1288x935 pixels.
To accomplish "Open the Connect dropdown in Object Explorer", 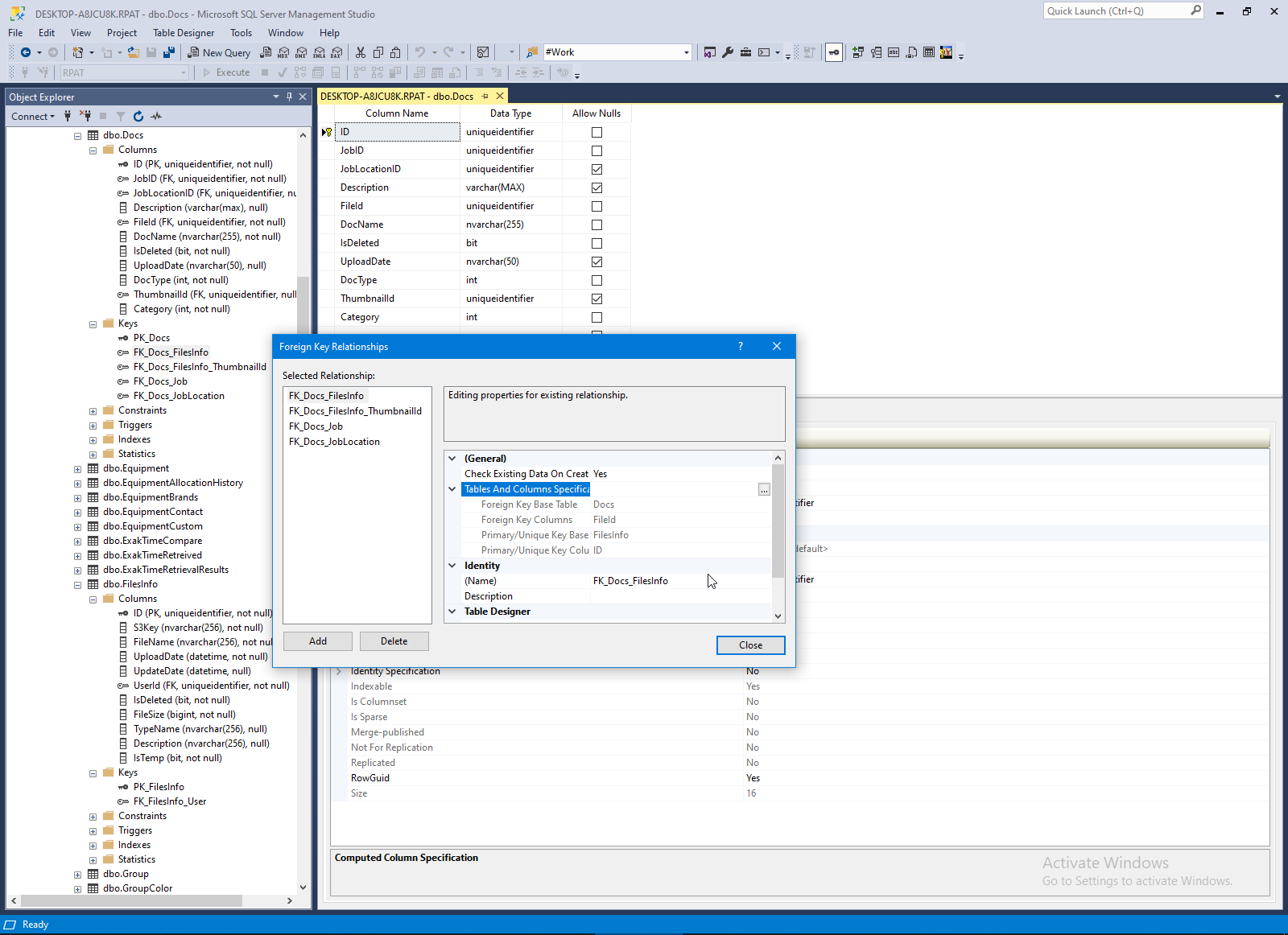I will (33, 116).
